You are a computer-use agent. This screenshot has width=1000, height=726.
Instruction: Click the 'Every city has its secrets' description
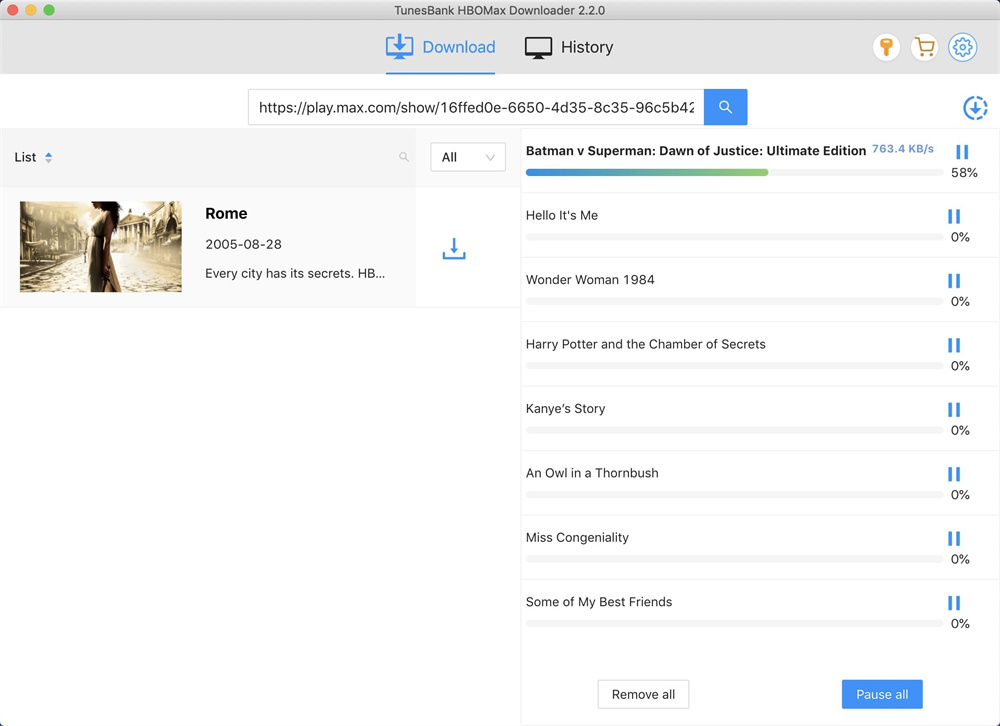pos(295,274)
